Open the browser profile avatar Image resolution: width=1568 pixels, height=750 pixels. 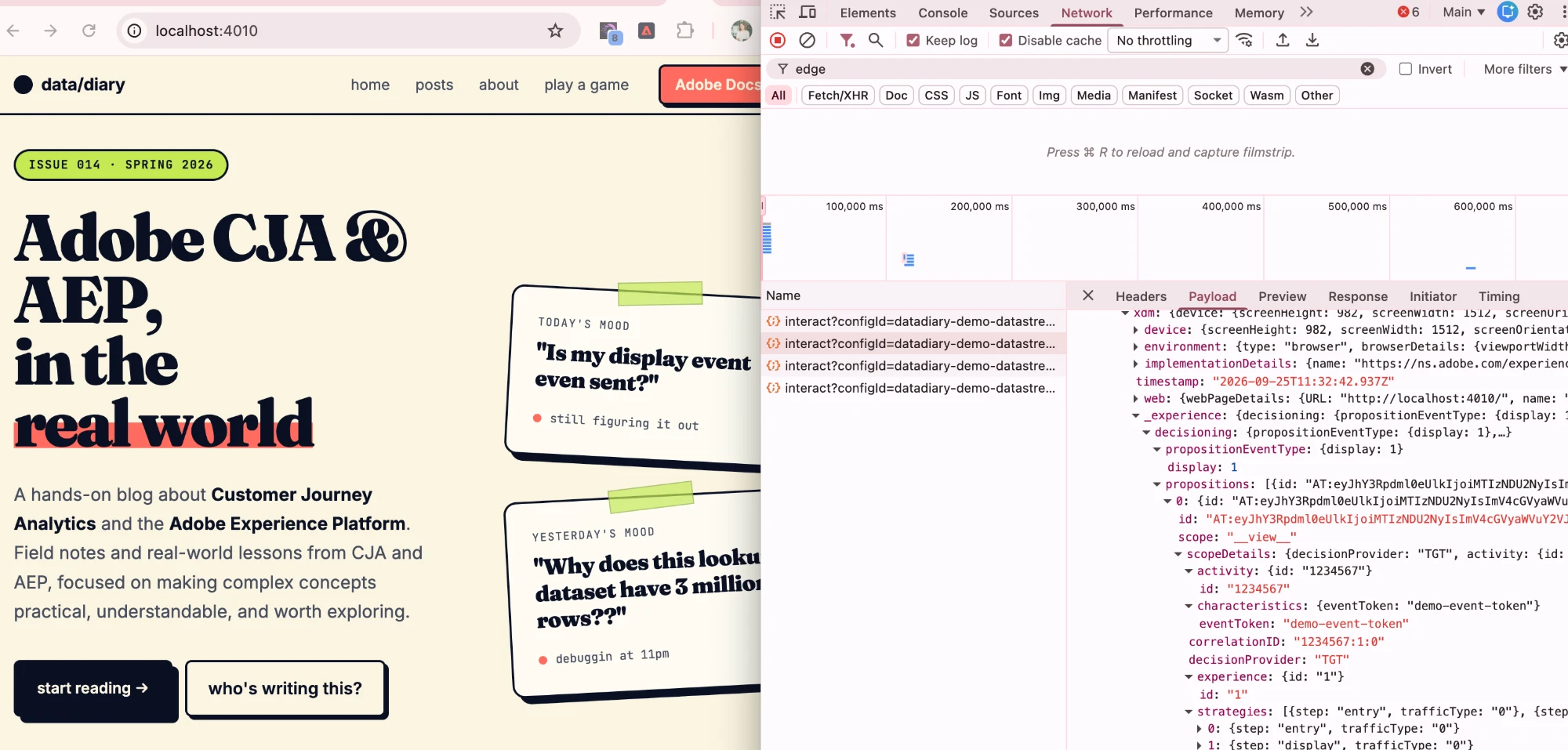click(741, 31)
